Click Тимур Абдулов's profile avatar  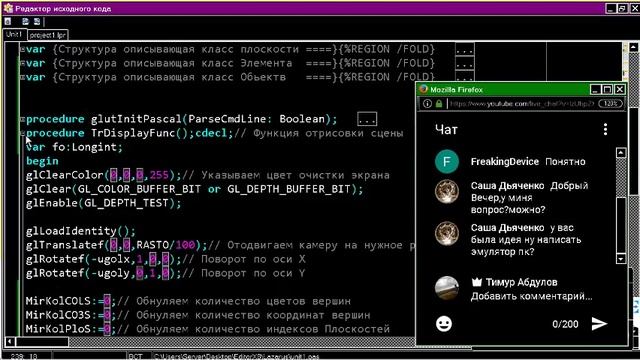(x=447, y=288)
